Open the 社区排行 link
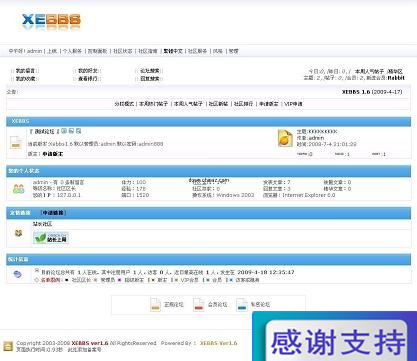Screen dimensions: 417x361 (x=243, y=104)
